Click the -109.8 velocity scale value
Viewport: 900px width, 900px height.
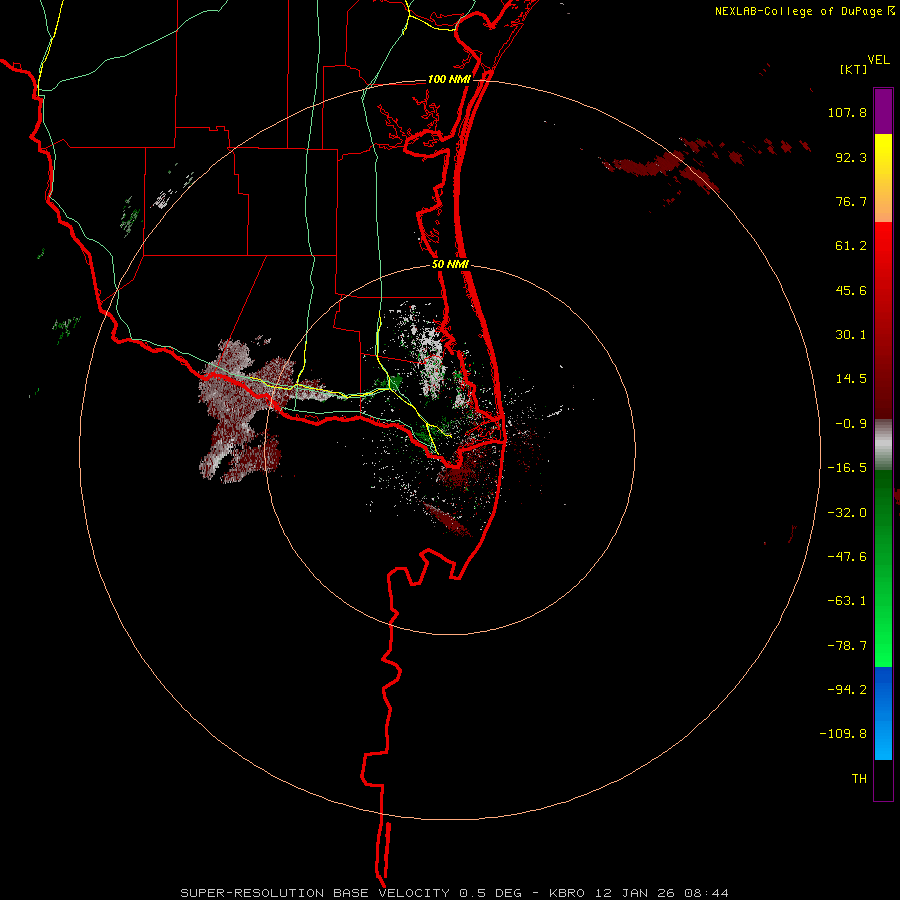pos(843,734)
